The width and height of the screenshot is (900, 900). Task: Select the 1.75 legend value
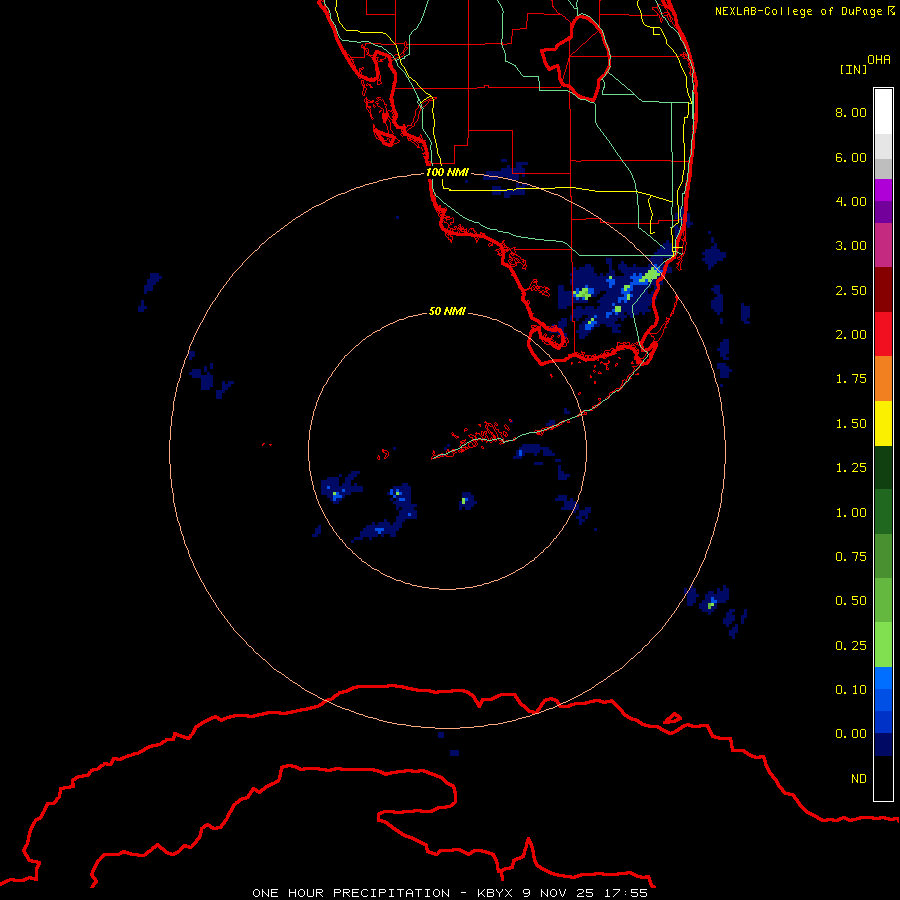(x=851, y=379)
